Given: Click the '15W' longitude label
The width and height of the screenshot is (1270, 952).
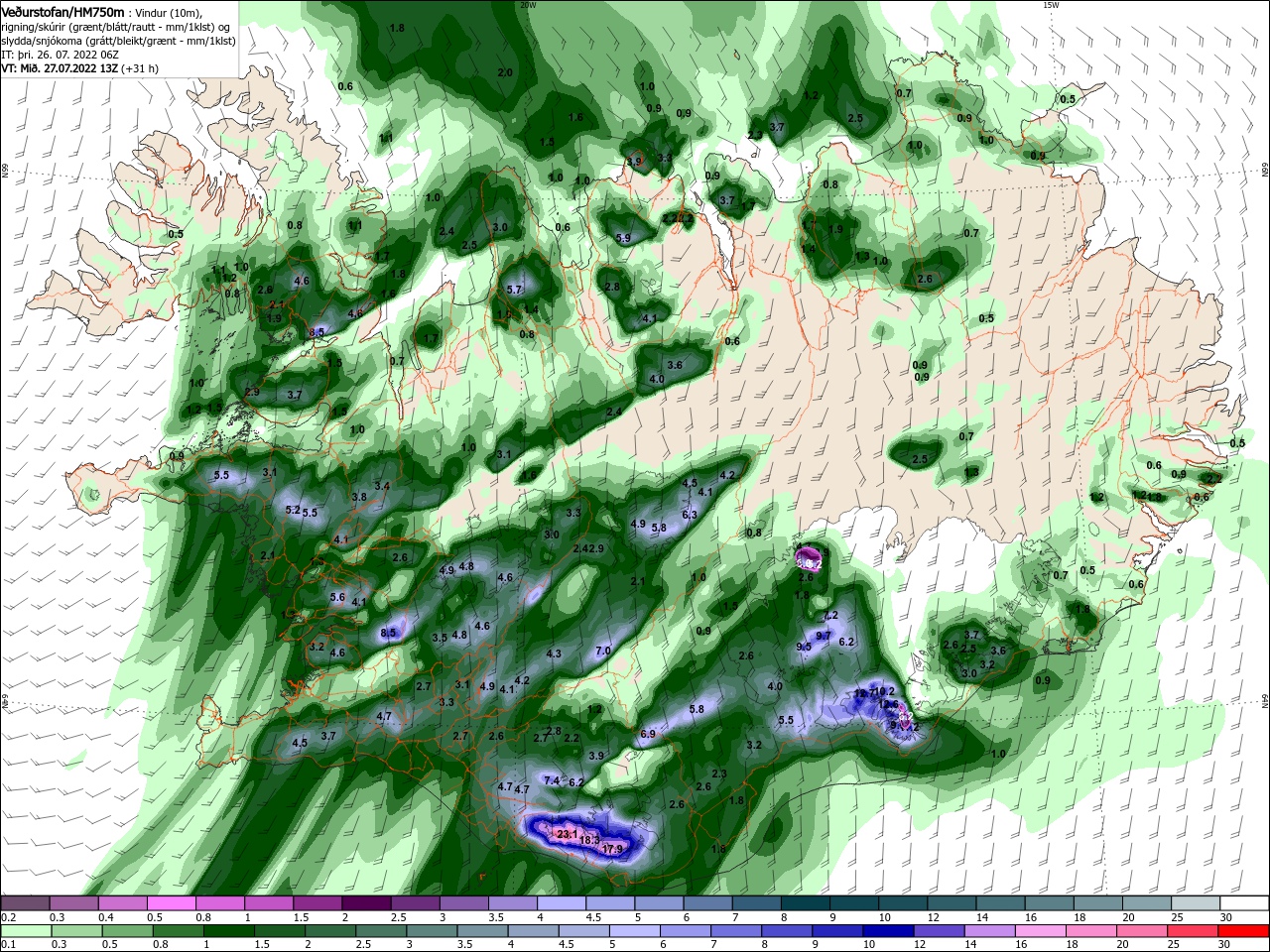Looking at the screenshot, I should 1052,5.
